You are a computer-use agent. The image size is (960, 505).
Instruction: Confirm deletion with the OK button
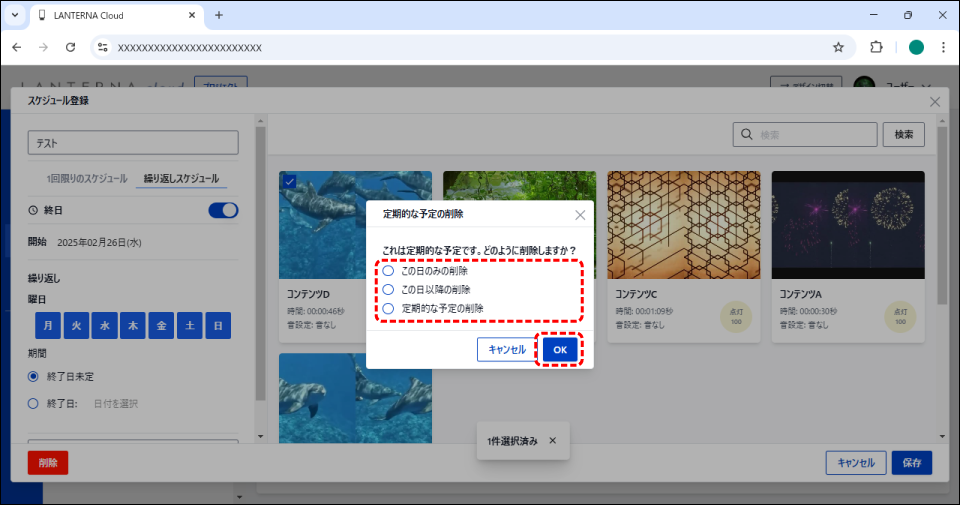tap(560, 349)
